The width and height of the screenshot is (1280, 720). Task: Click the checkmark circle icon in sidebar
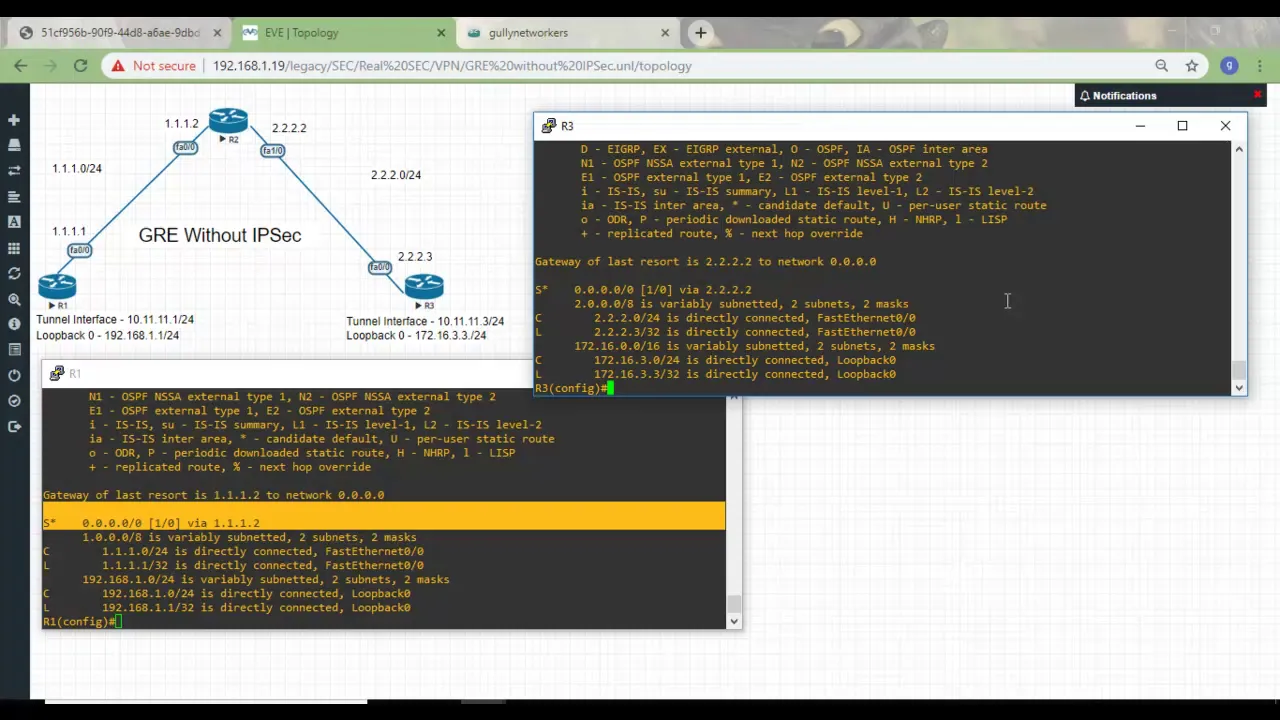[14, 401]
